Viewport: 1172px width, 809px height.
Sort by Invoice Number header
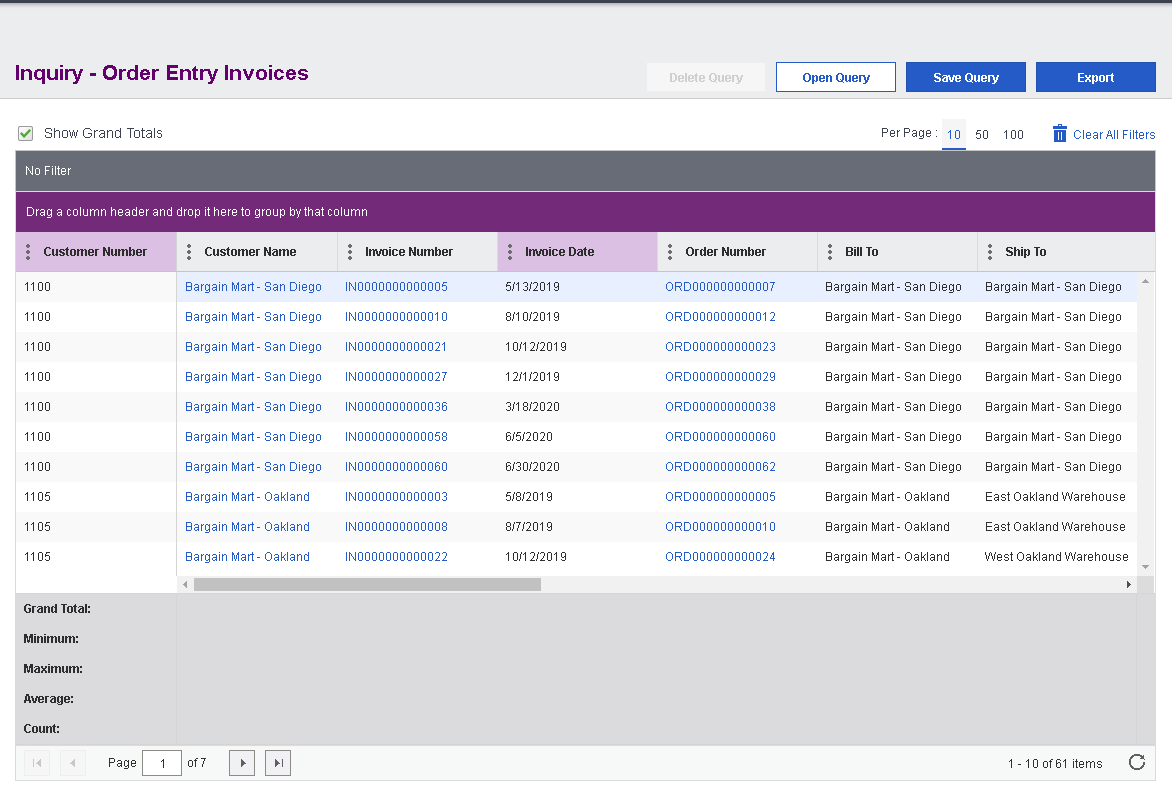[x=409, y=252]
